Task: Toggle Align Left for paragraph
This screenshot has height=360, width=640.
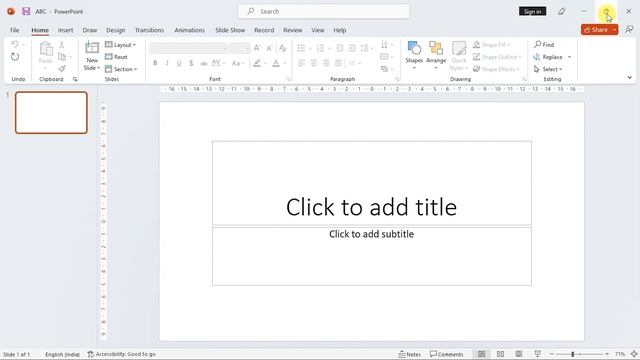Action: 302,63
